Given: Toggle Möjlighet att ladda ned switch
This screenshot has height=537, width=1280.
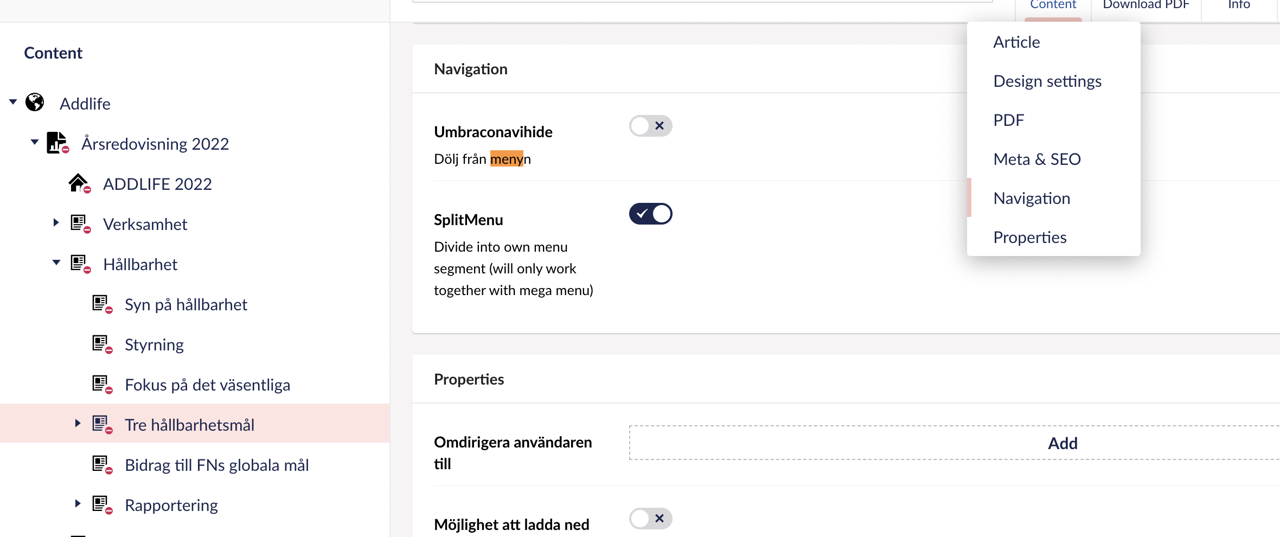Looking at the screenshot, I should [x=650, y=518].
